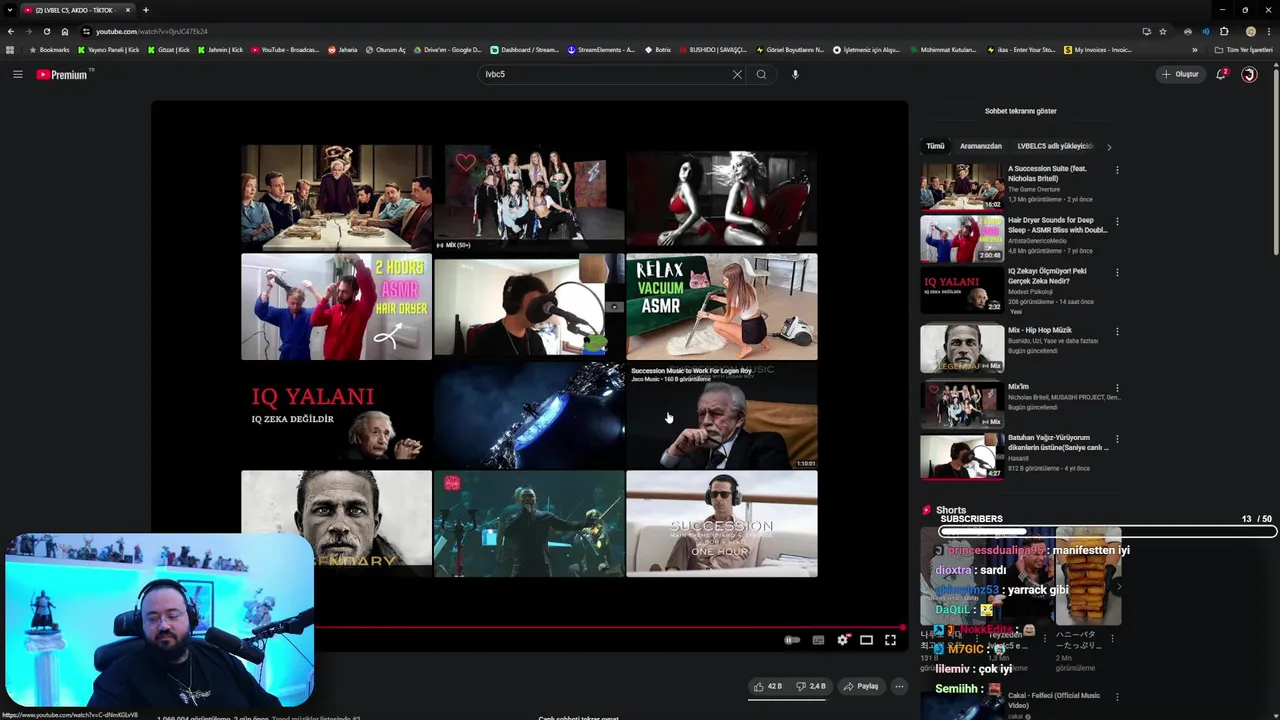
Task: Click RELAX VACUUM ASMR endscreen thumbnail
Action: click(721, 306)
